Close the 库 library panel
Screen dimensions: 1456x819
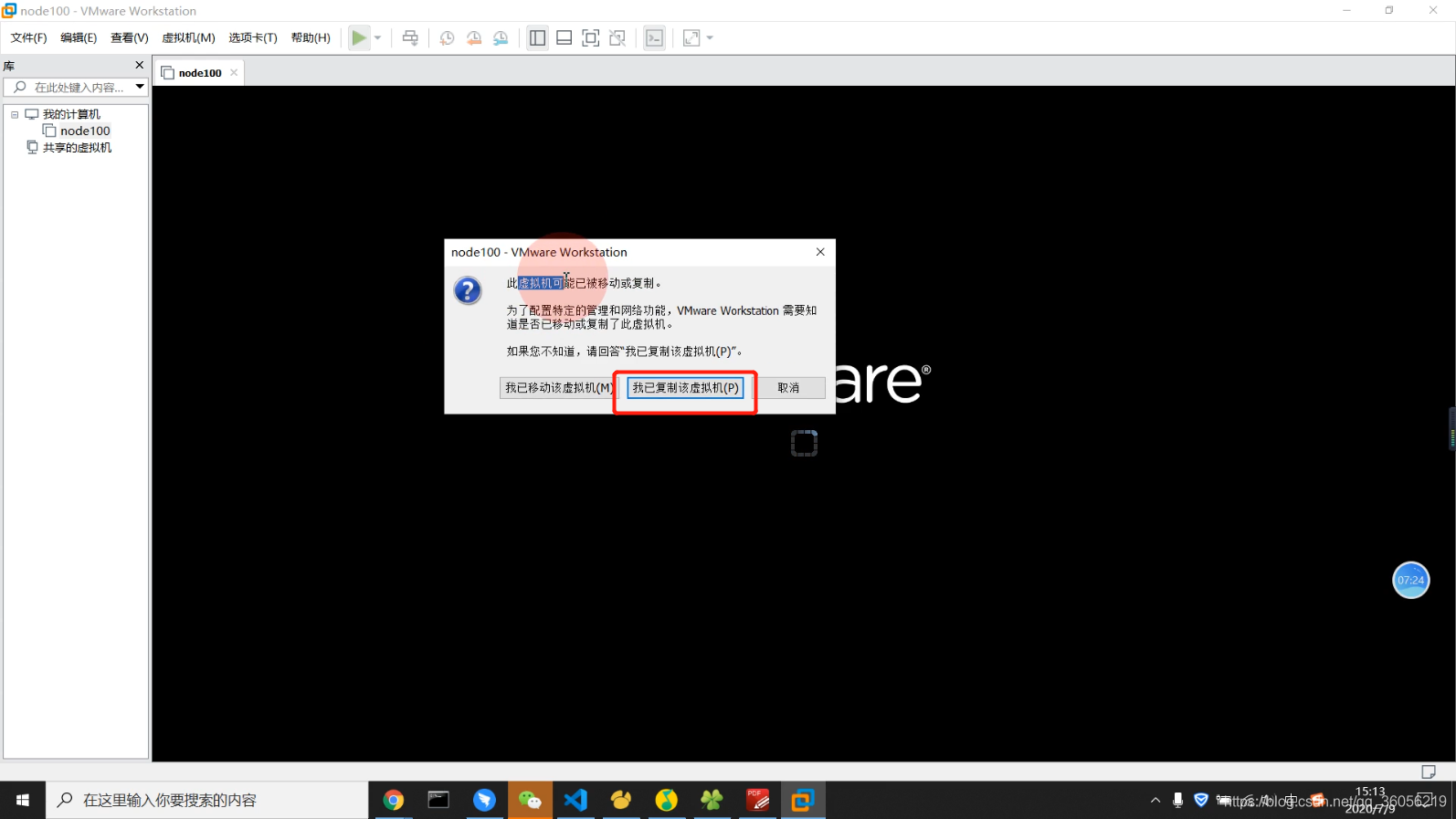(x=139, y=65)
